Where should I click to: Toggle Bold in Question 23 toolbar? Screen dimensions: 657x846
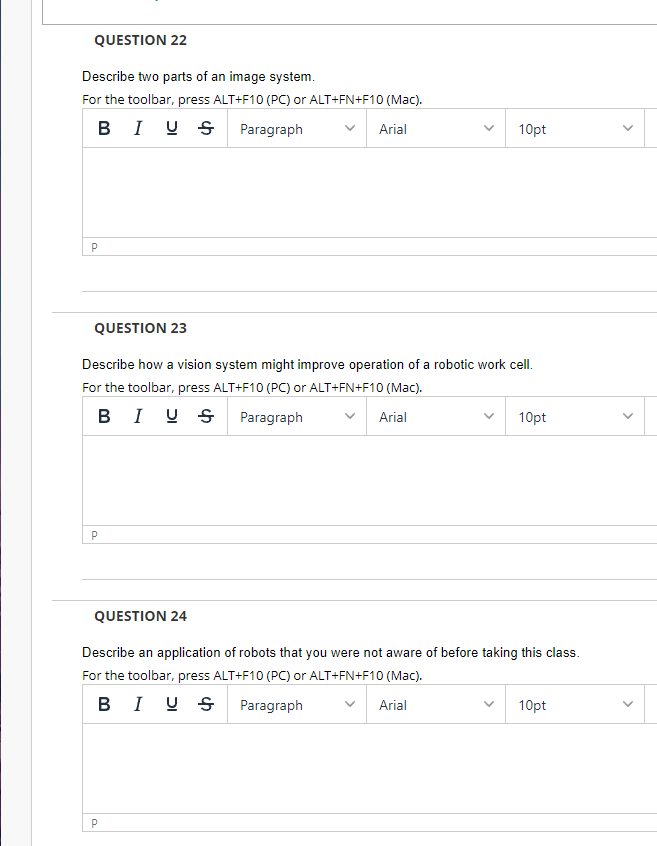coord(104,417)
